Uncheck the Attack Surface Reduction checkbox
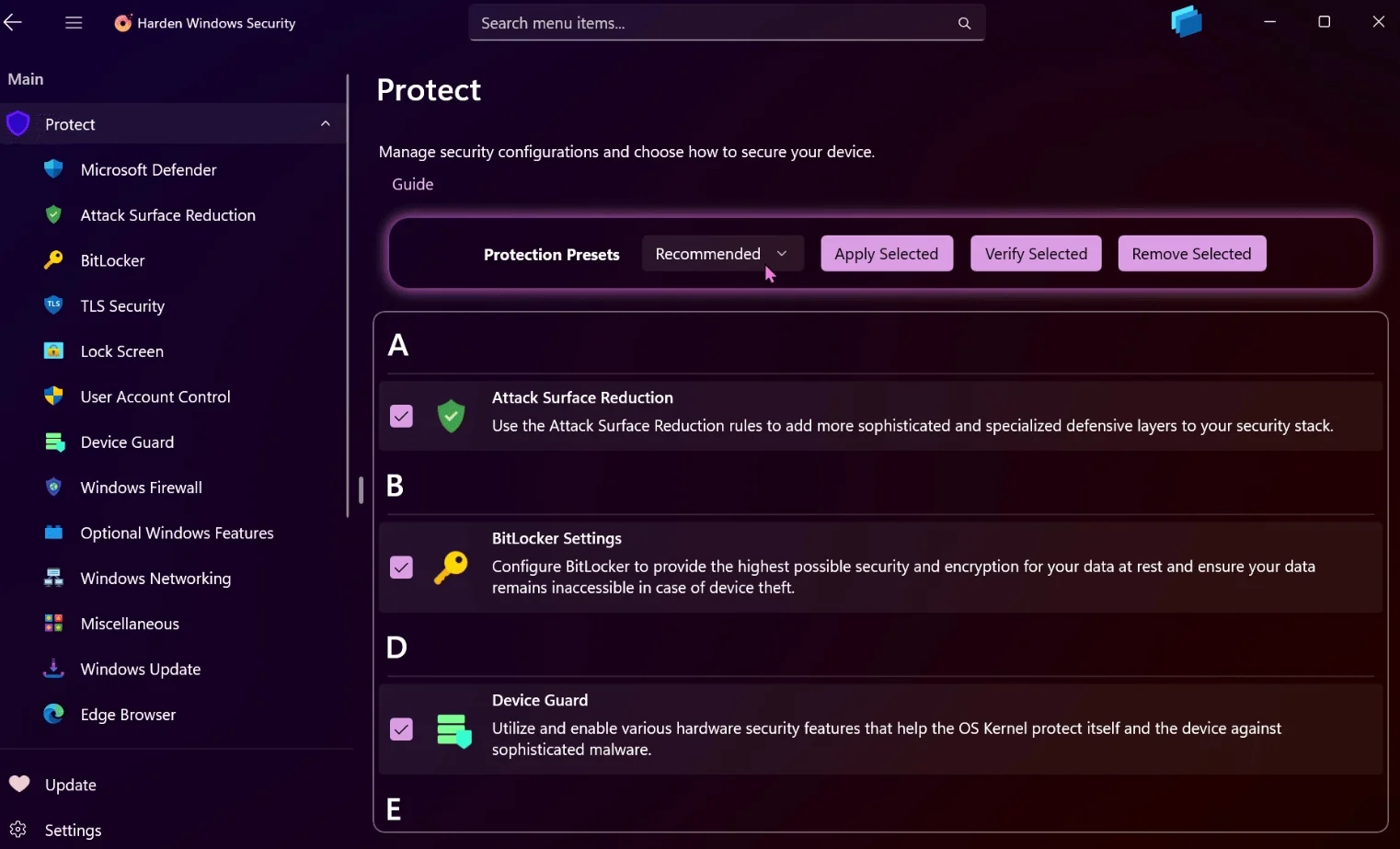 point(400,416)
